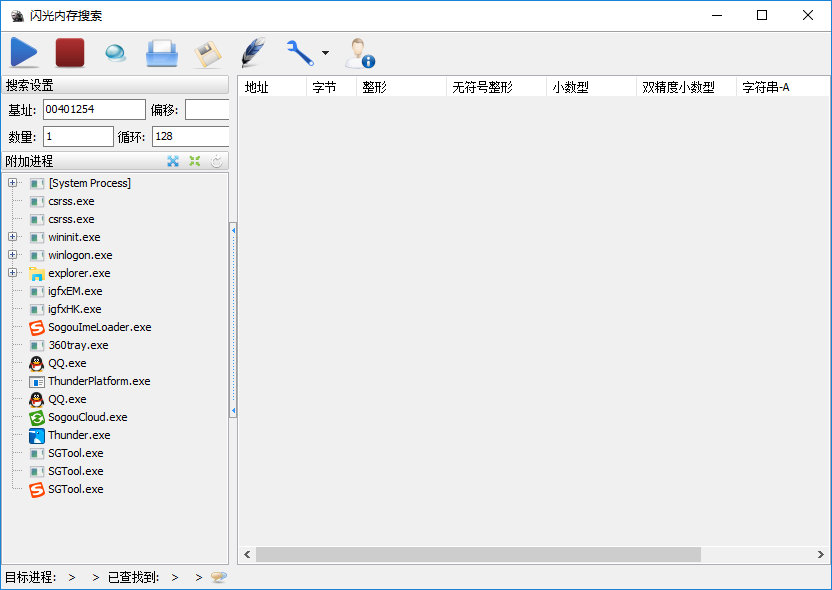Start the memory search with the blue play button

coord(24,53)
